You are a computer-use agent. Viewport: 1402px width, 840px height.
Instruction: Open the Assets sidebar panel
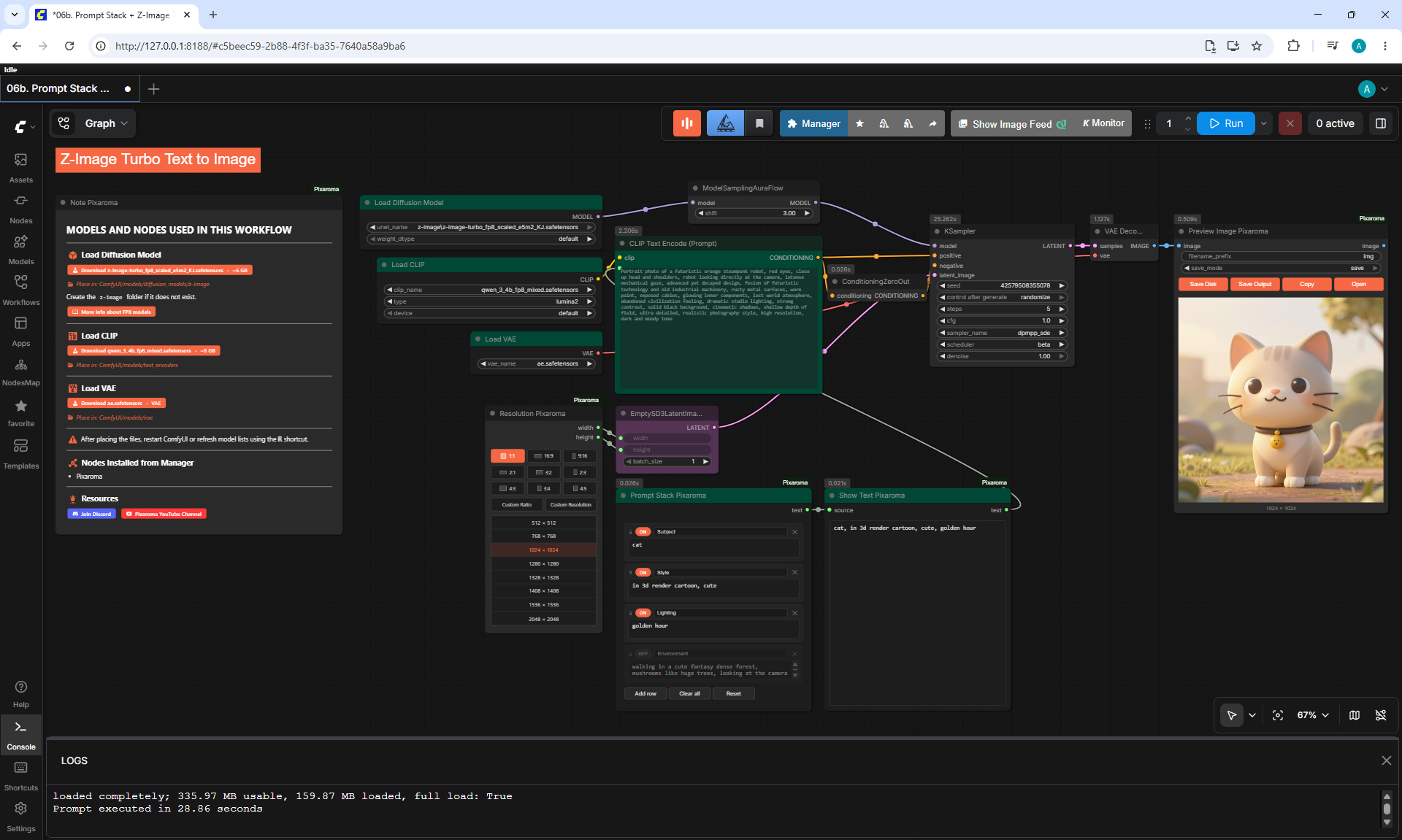click(x=21, y=168)
